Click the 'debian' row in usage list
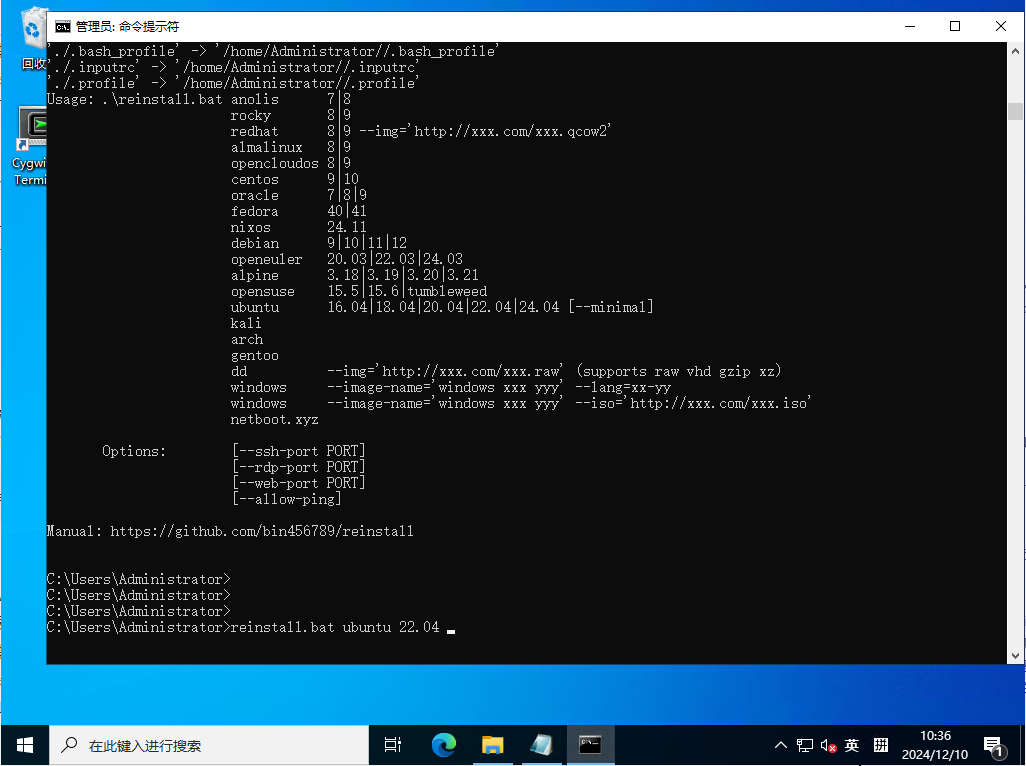The image size is (1026, 766). [x=319, y=243]
